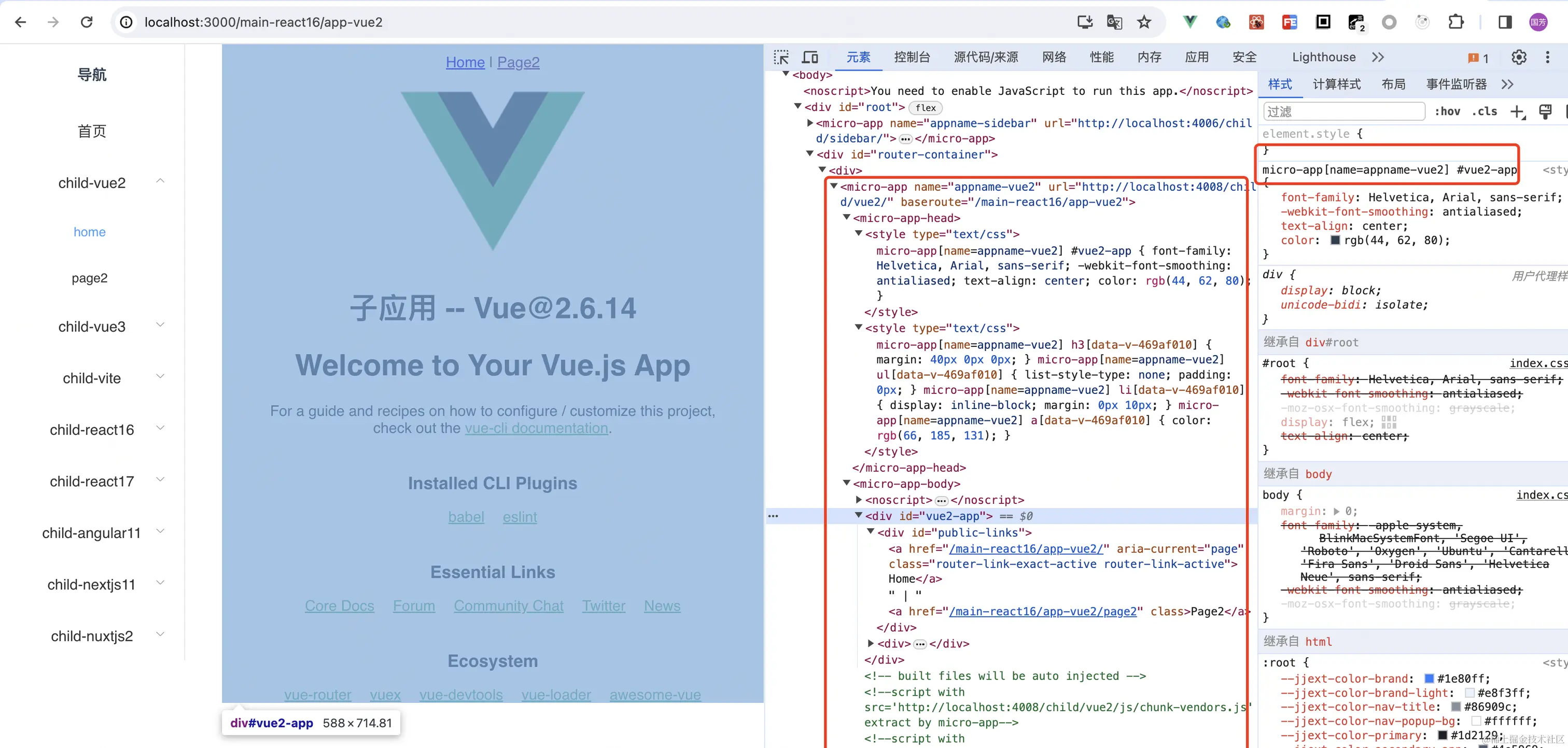Toggle the .cls class editor

pyautogui.click(x=1484, y=111)
